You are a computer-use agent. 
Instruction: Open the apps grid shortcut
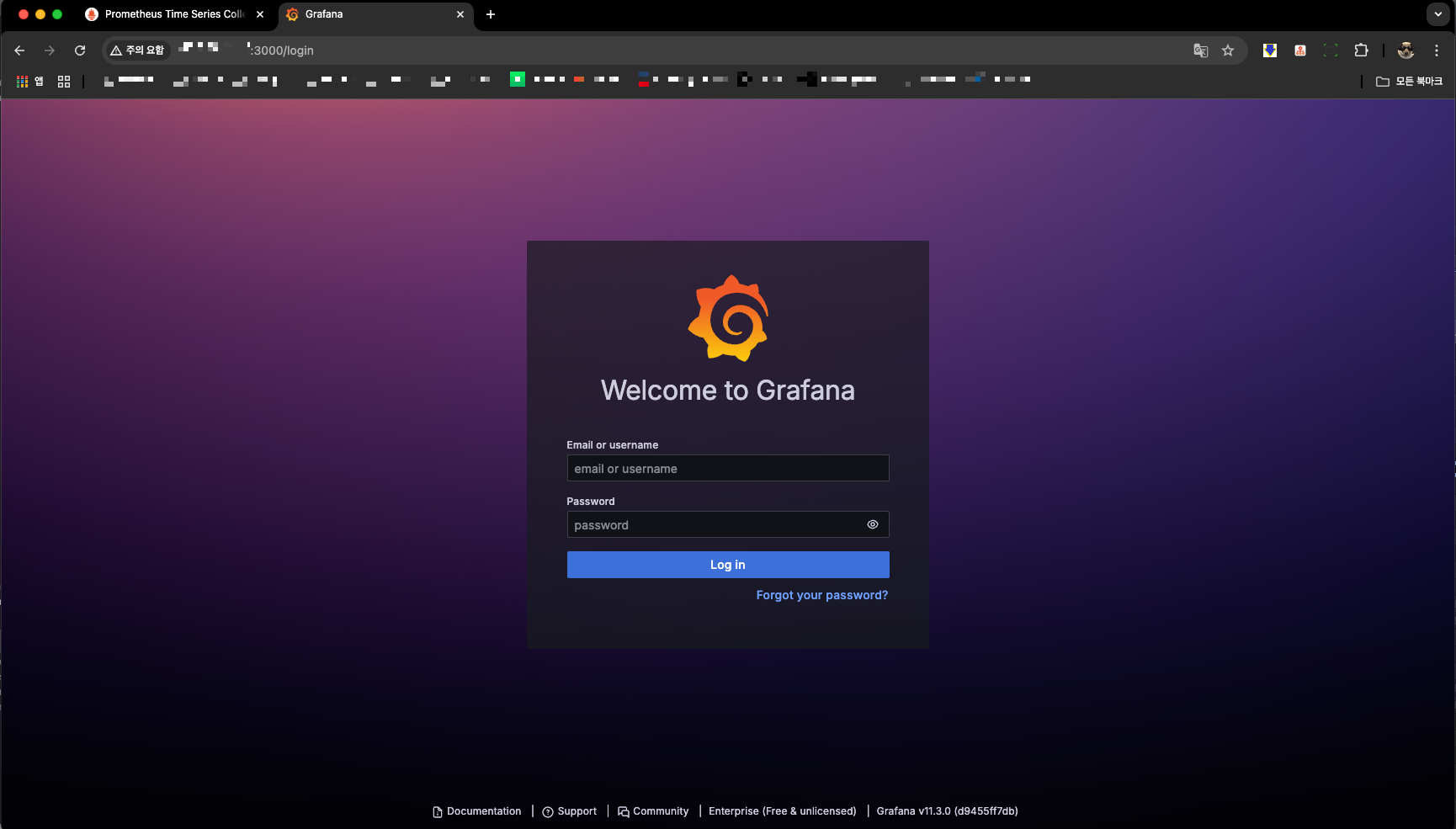[x=30, y=82]
